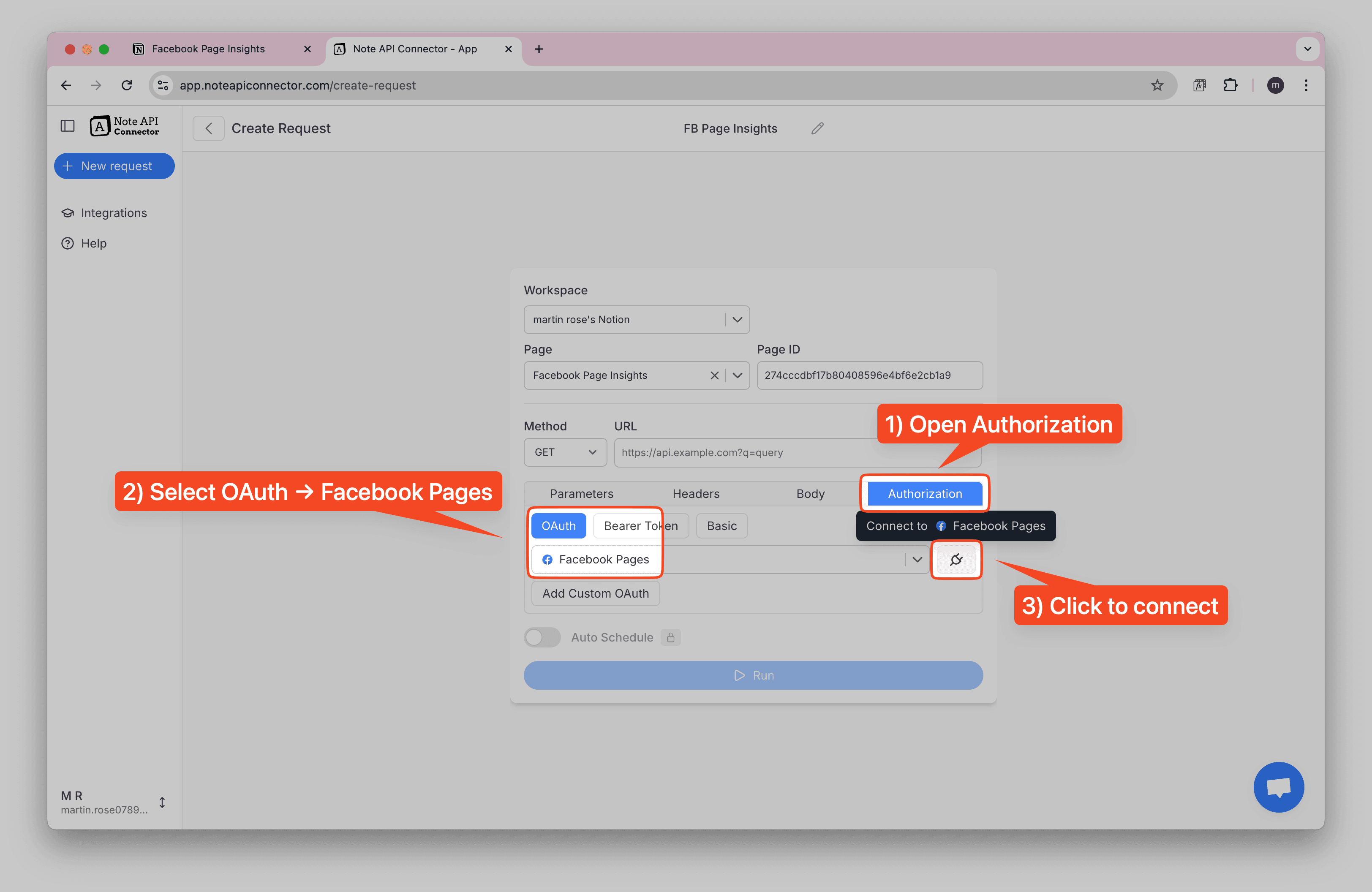Close the Facebook Page Insights tab
The width and height of the screenshot is (1372, 892).
tap(307, 49)
